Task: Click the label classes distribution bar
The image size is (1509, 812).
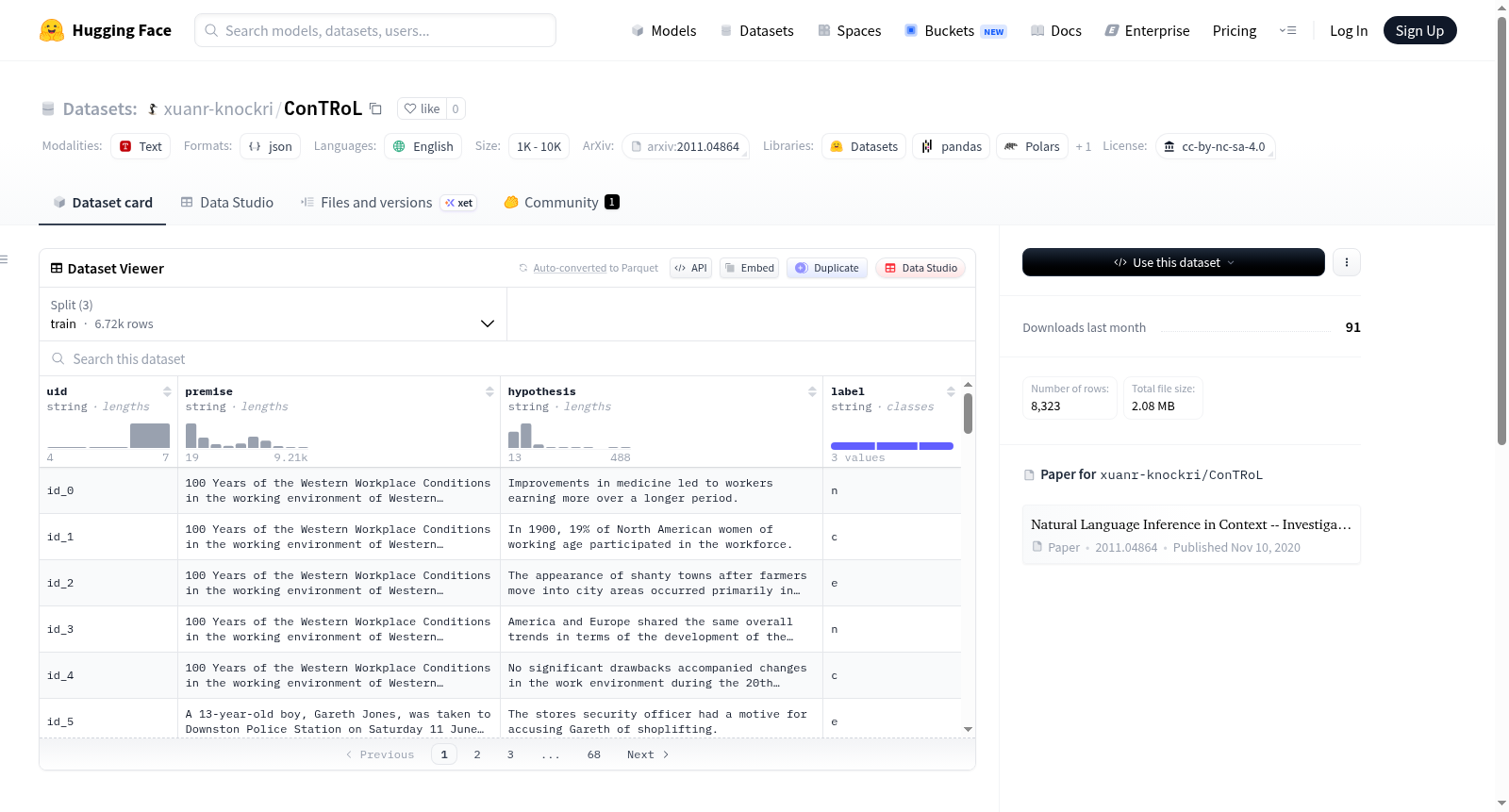Action: point(892,445)
